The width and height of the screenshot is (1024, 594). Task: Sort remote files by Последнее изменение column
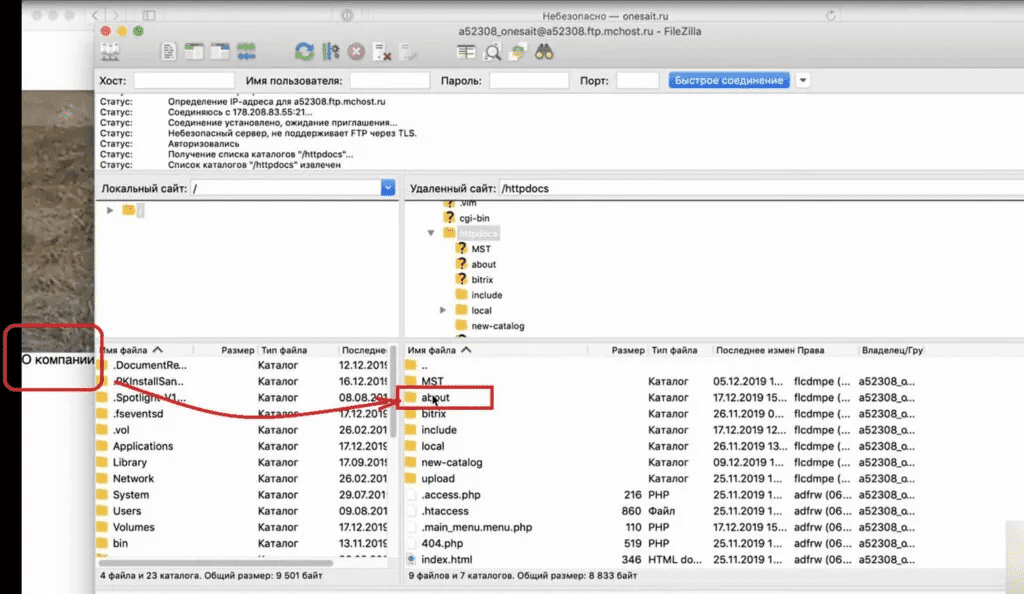click(x=753, y=351)
